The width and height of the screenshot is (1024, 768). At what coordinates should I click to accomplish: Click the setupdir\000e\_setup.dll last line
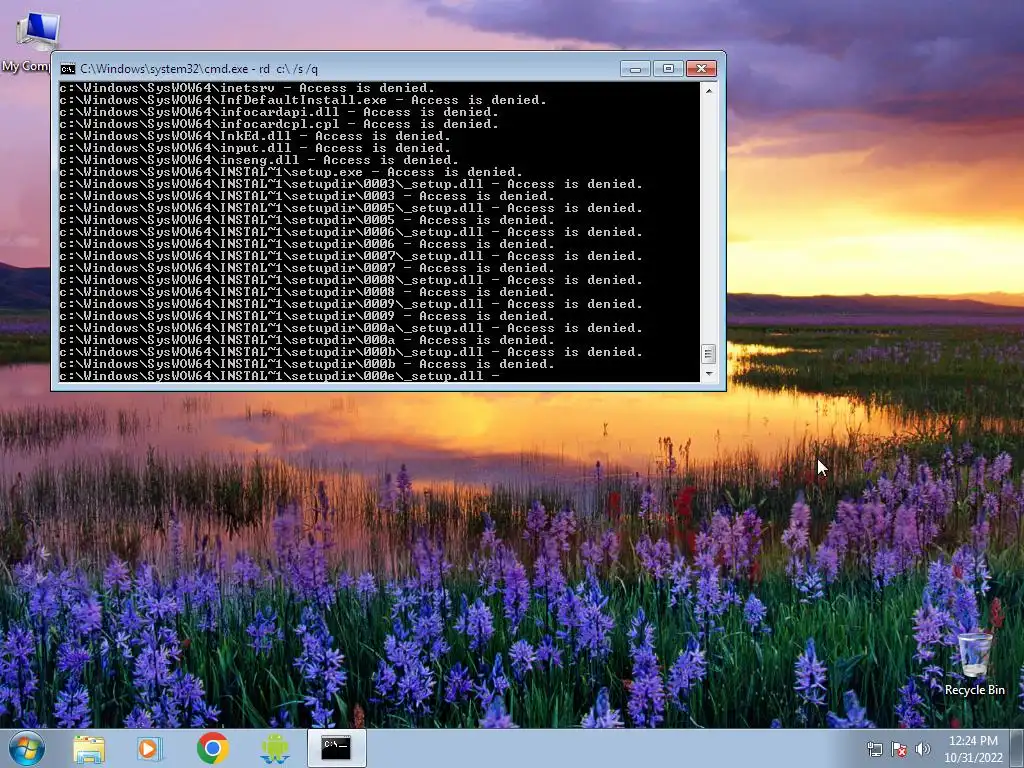280,376
